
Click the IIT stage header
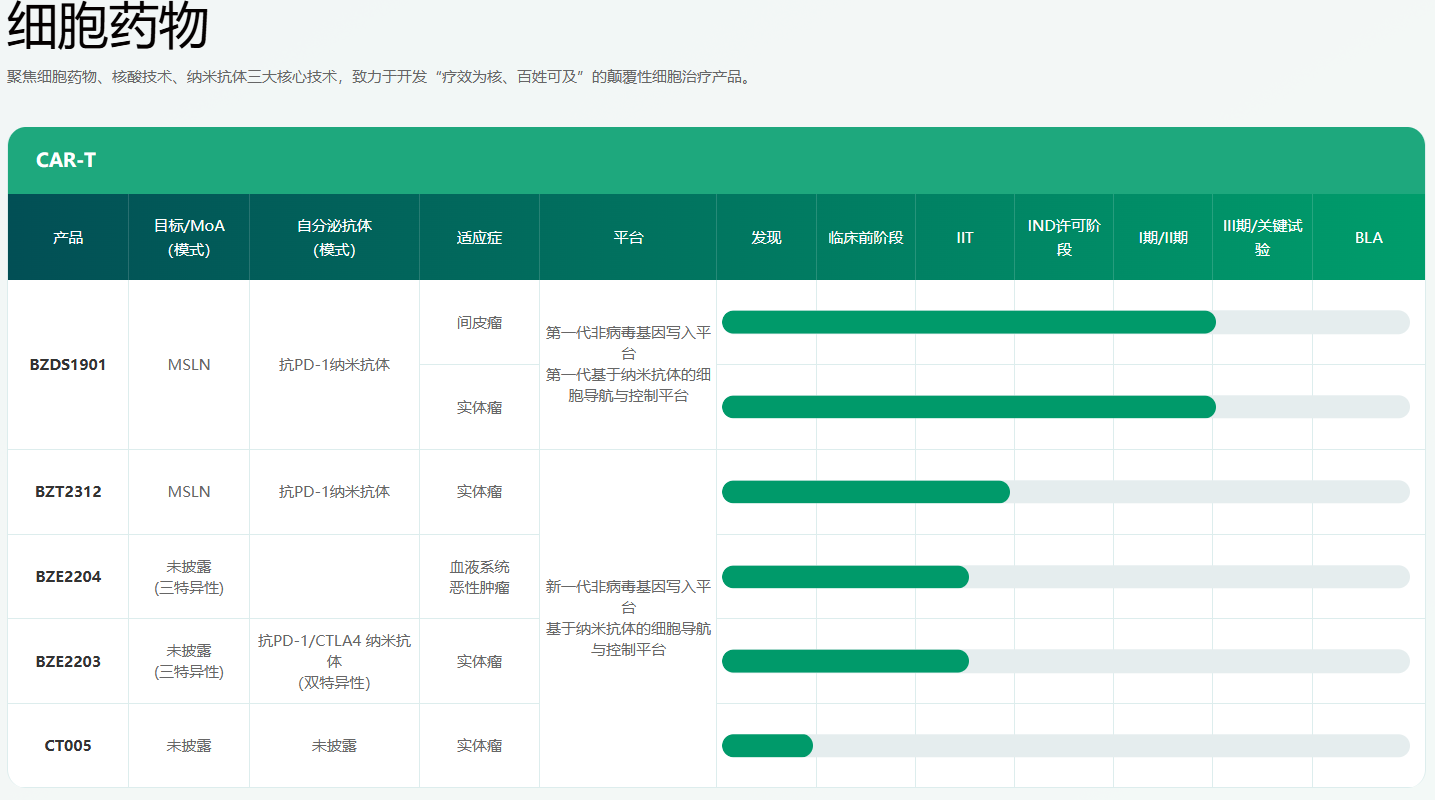click(964, 238)
